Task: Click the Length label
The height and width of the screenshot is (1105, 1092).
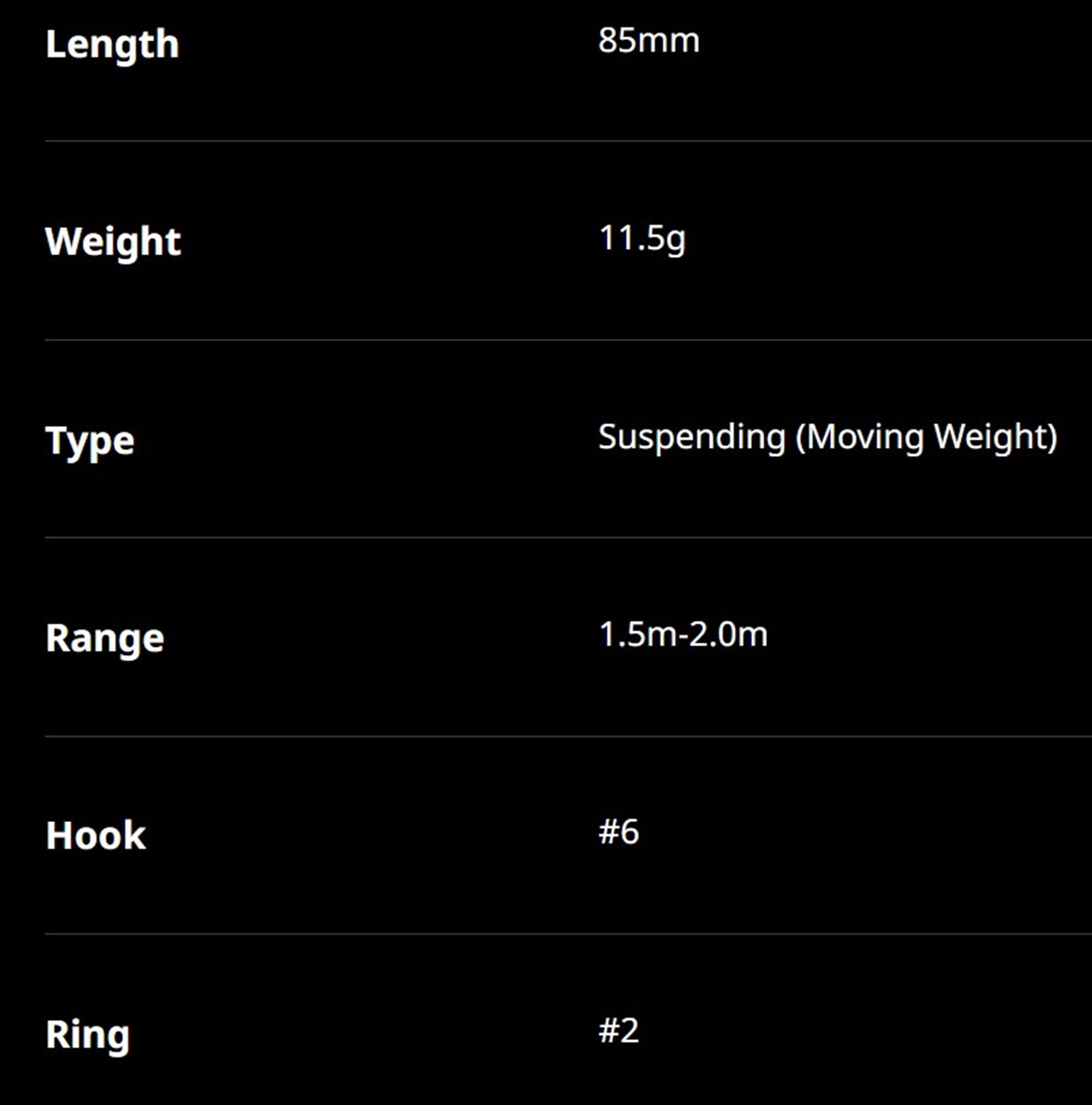Action: tap(112, 45)
